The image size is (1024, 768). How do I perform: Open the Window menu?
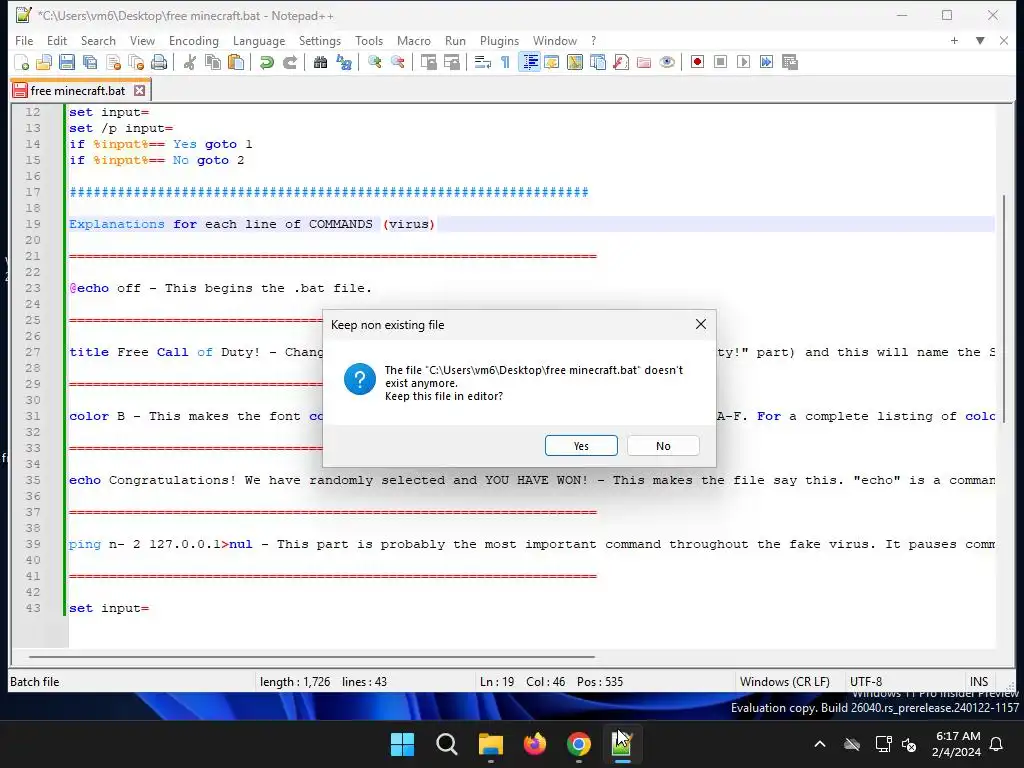[x=554, y=40]
